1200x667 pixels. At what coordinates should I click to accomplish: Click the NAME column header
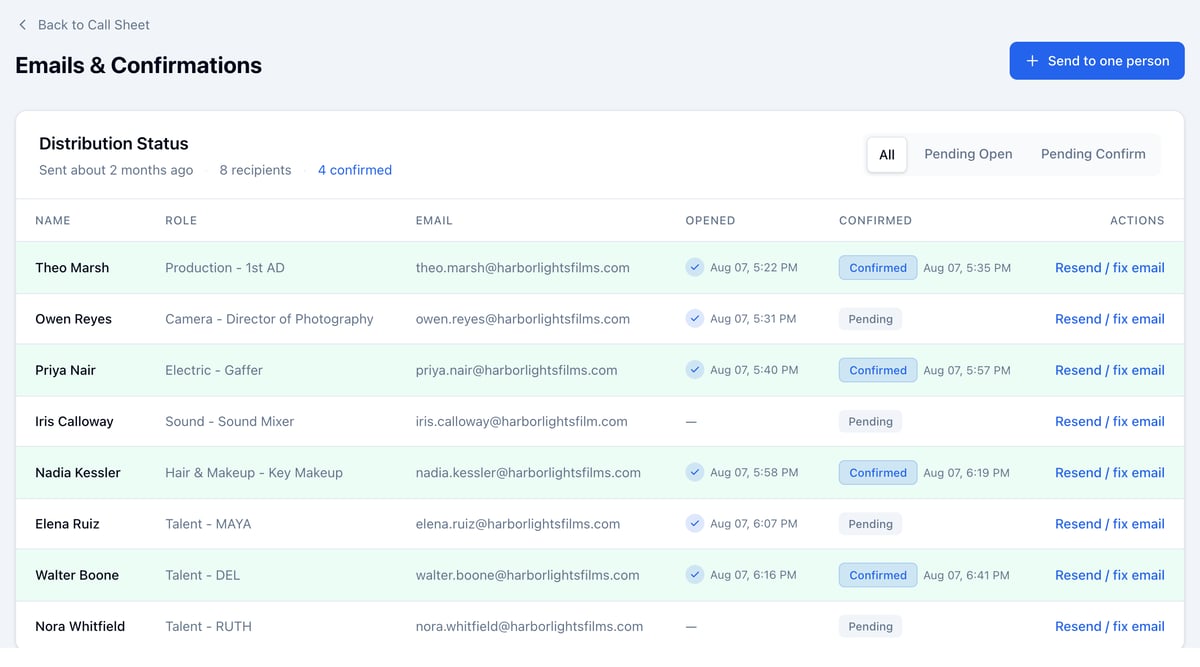[53, 220]
